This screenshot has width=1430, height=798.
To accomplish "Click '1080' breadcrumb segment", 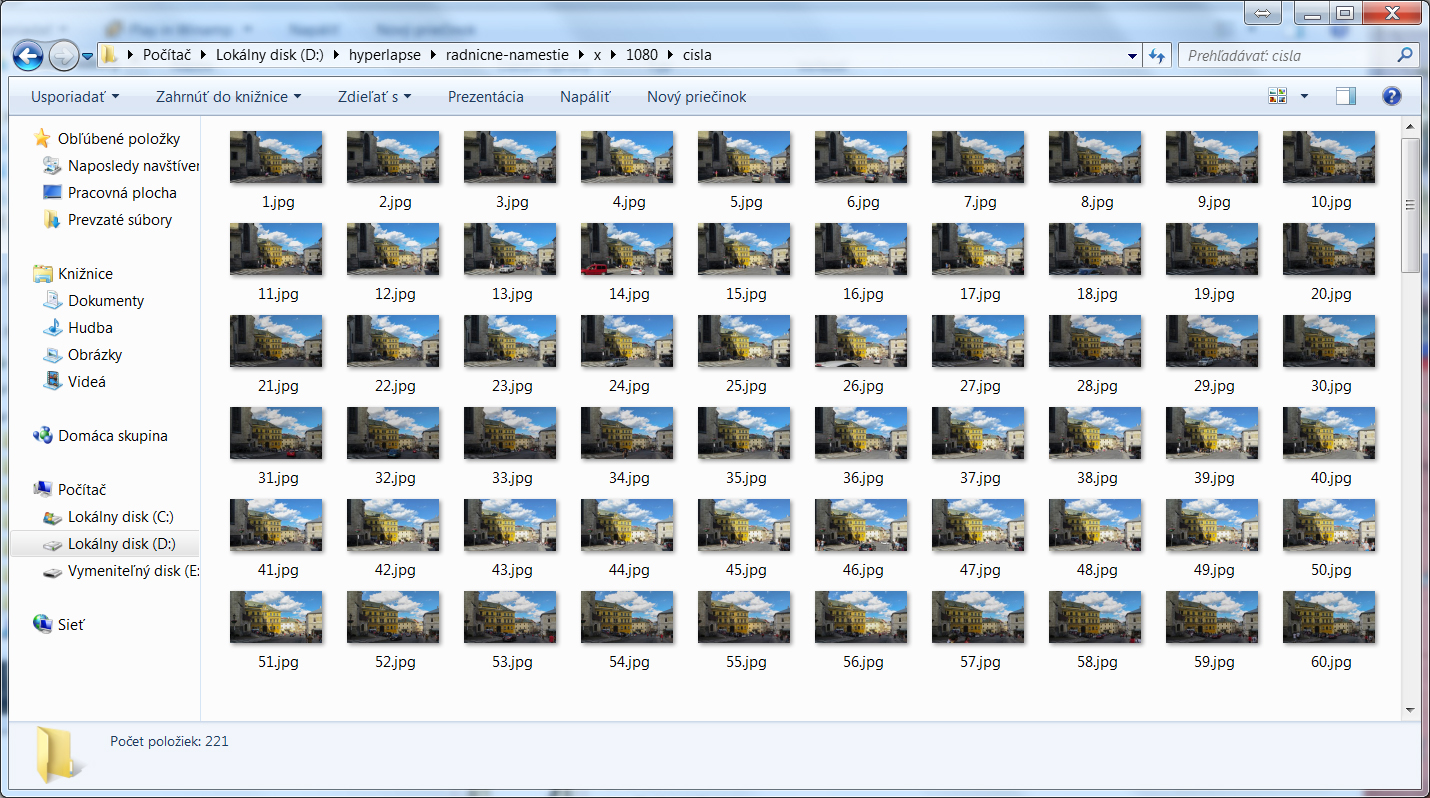I will click(642, 55).
